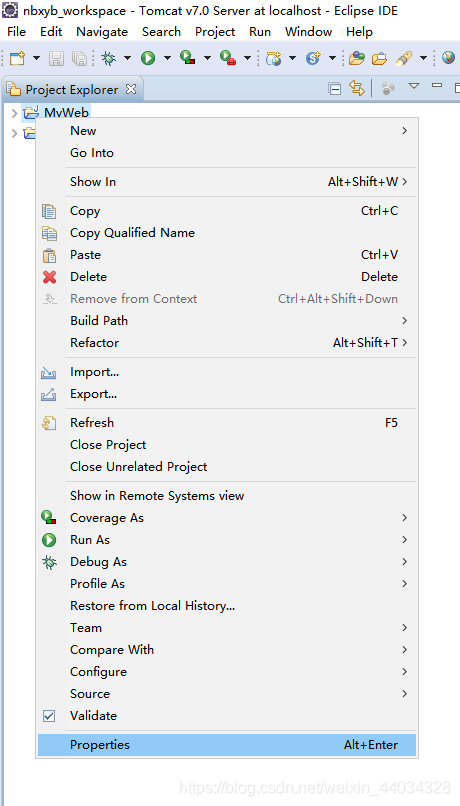
Task: Click the New Dynamic Web Project toolbar icon
Action: click(x=273, y=58)
